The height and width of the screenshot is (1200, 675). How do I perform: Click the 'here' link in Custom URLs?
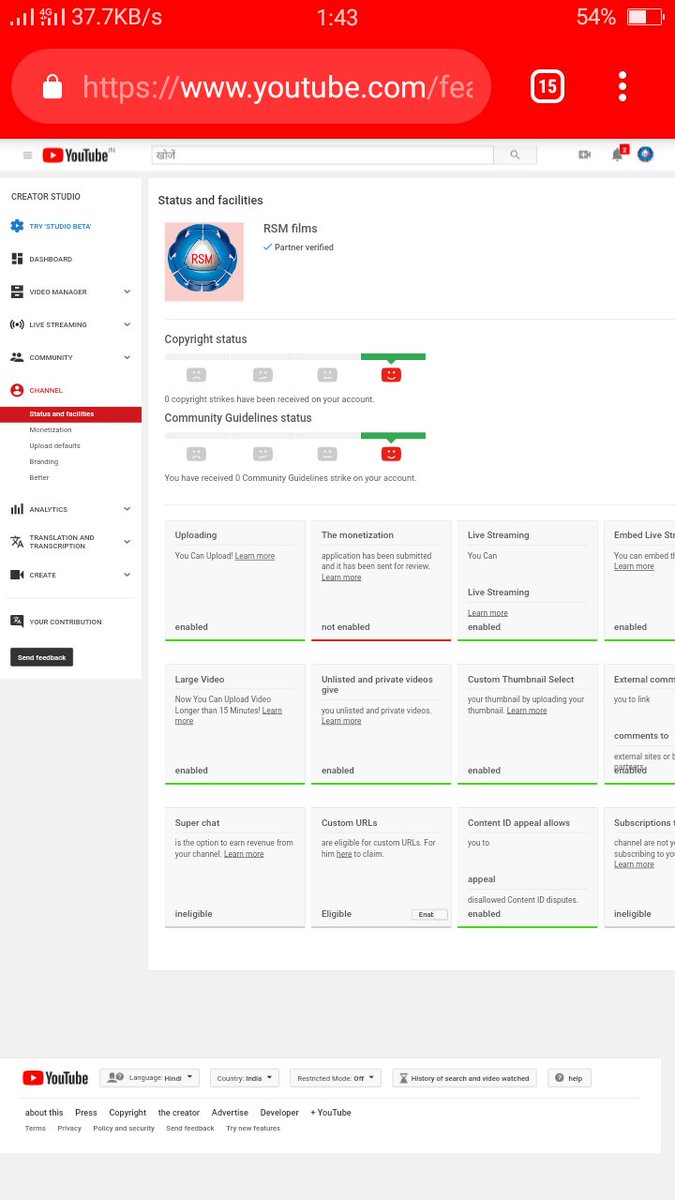pyautogui.click(x=344, y=854)
